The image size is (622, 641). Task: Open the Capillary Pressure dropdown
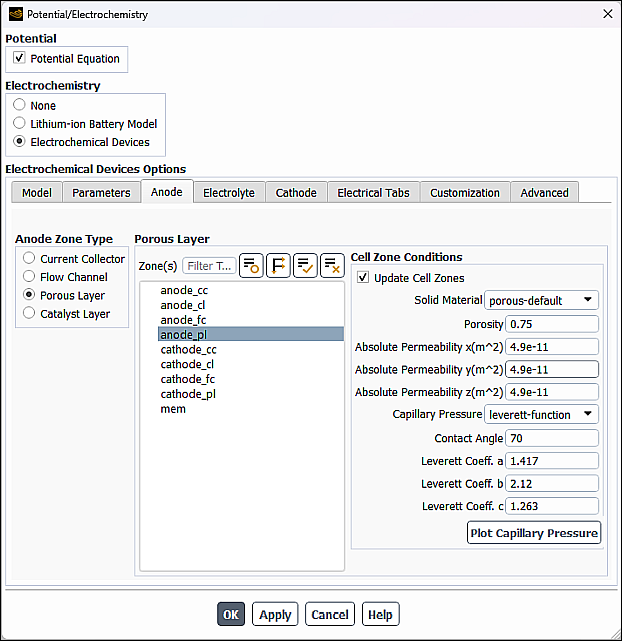pos(541,415)
